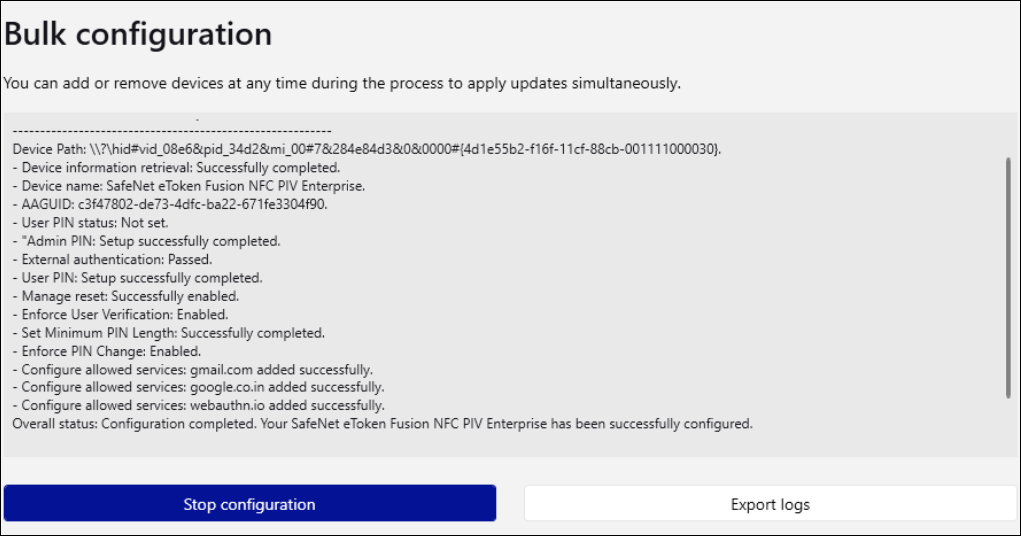Click the User PIN Setup successfully completed line
Image resolution: width=1021 pixels, height=536 pixels.
tap(137, 278)
